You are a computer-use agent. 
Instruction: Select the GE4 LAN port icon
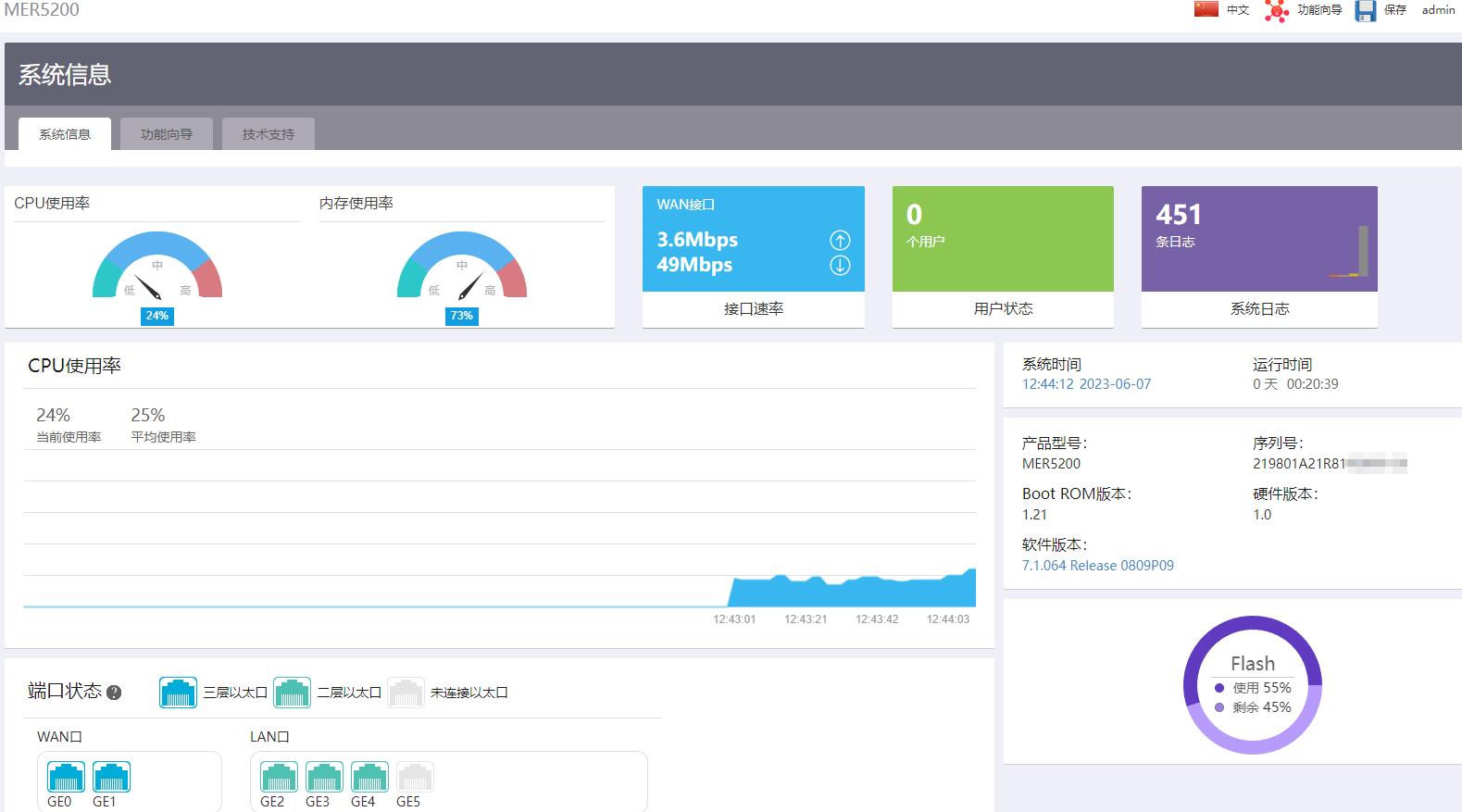pos(369,777)
